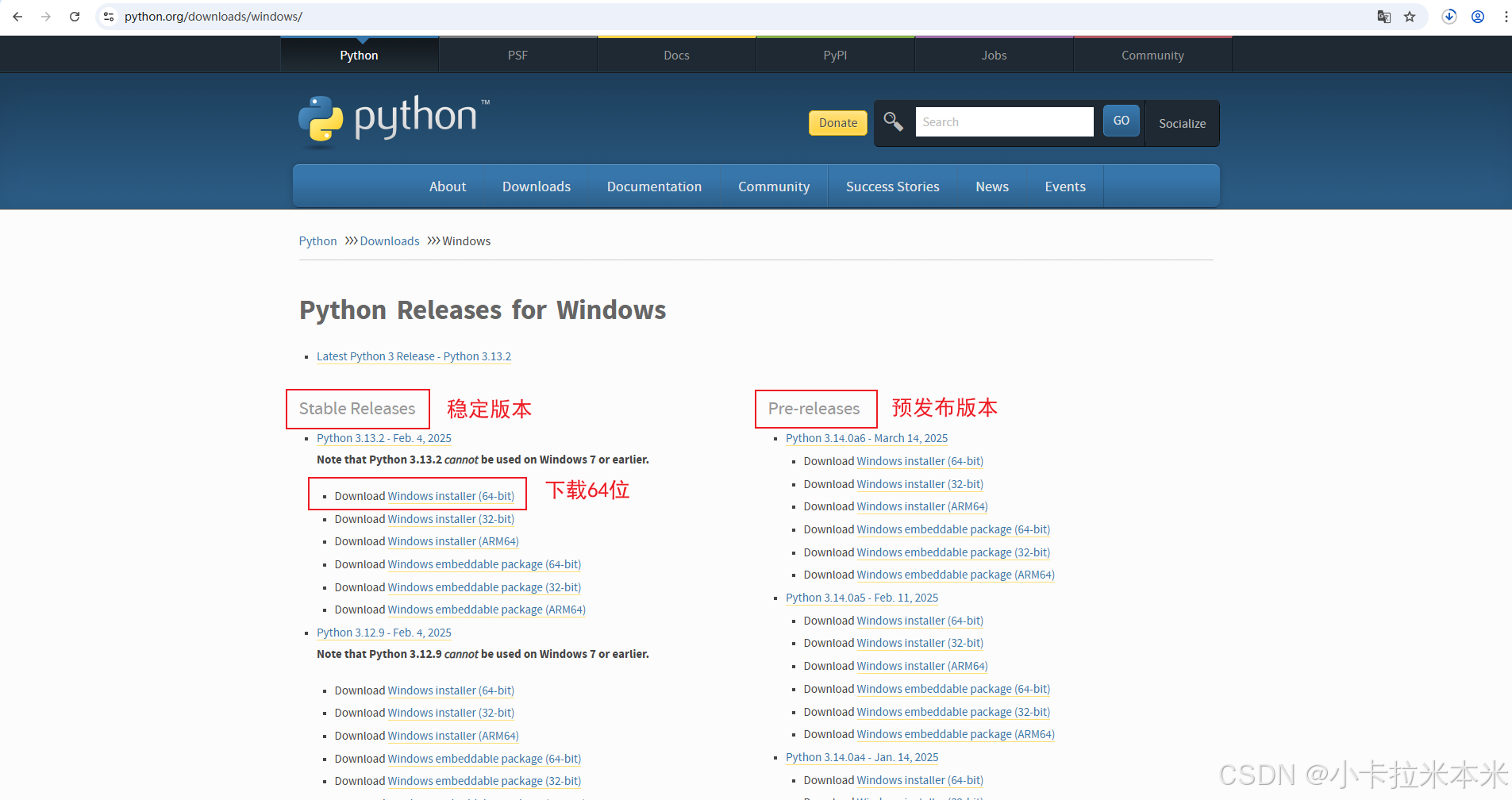Open the browser downloads icon
Screen dimensions: 1512x800
point(1449,17)
